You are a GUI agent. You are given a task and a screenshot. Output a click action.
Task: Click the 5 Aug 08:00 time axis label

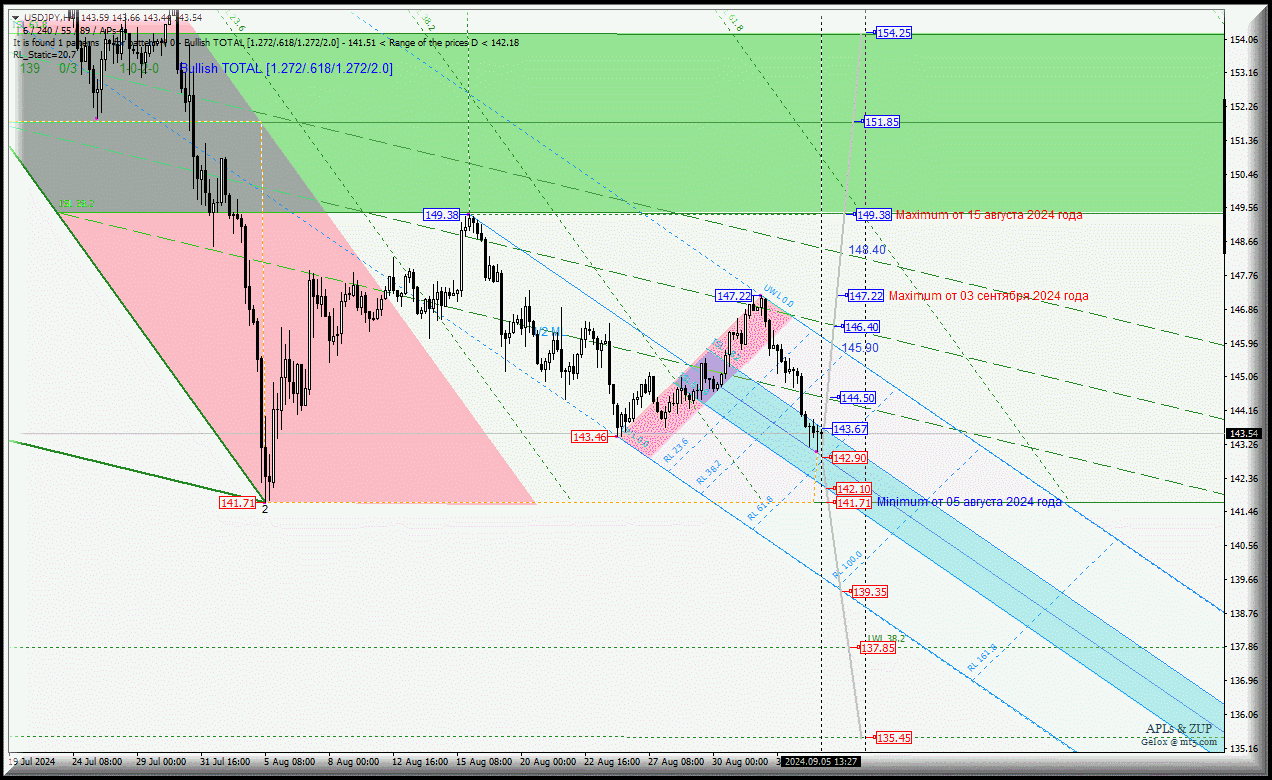[289, 762]
